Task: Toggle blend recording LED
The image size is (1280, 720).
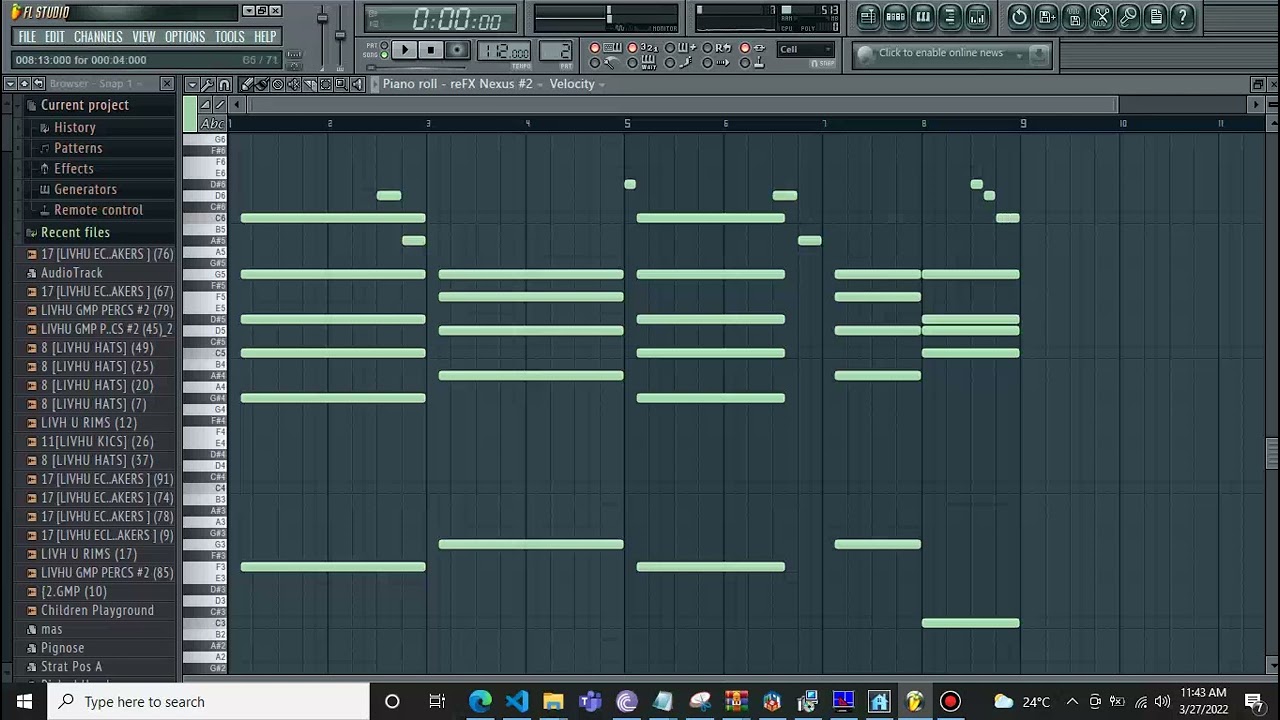Action: click(670, 48)
